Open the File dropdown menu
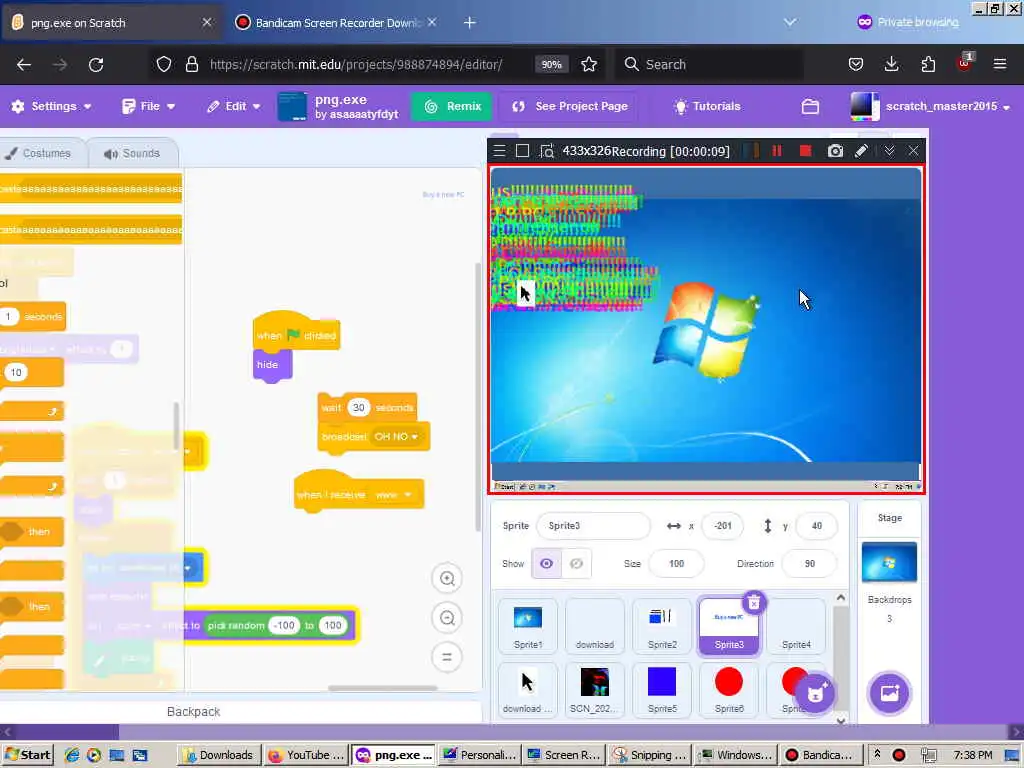Screen dimensions: 1024x768 click(148, 106)
